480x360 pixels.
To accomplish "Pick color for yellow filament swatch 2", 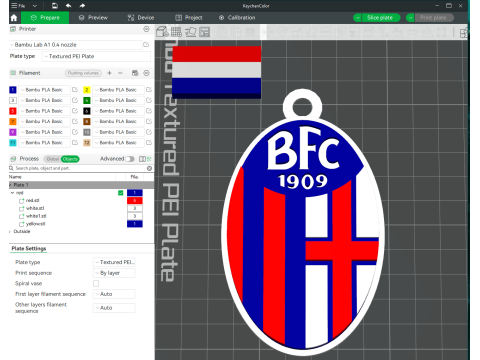I will coord(87,90).
